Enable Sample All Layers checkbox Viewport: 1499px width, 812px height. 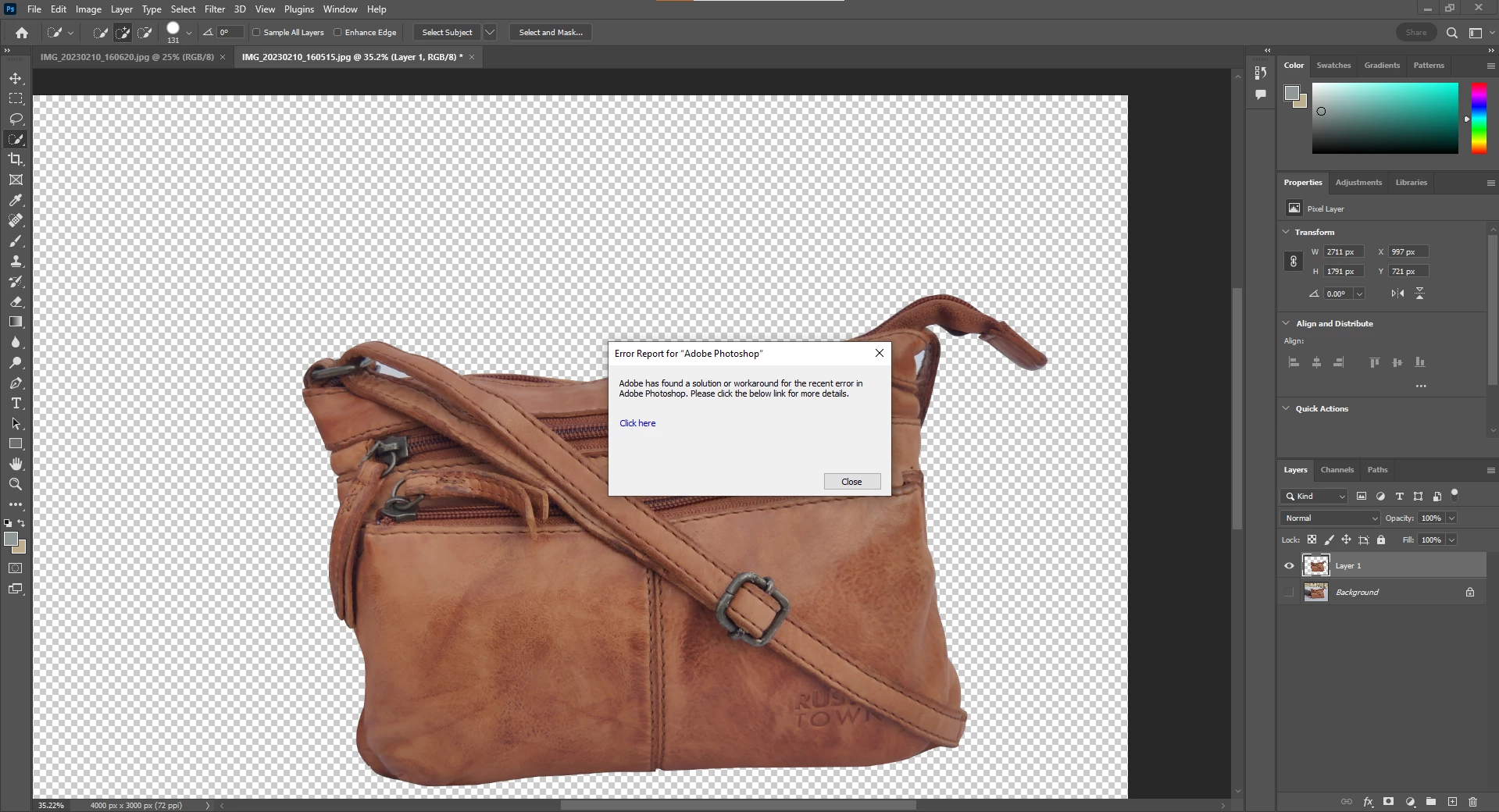click(256, 33)
